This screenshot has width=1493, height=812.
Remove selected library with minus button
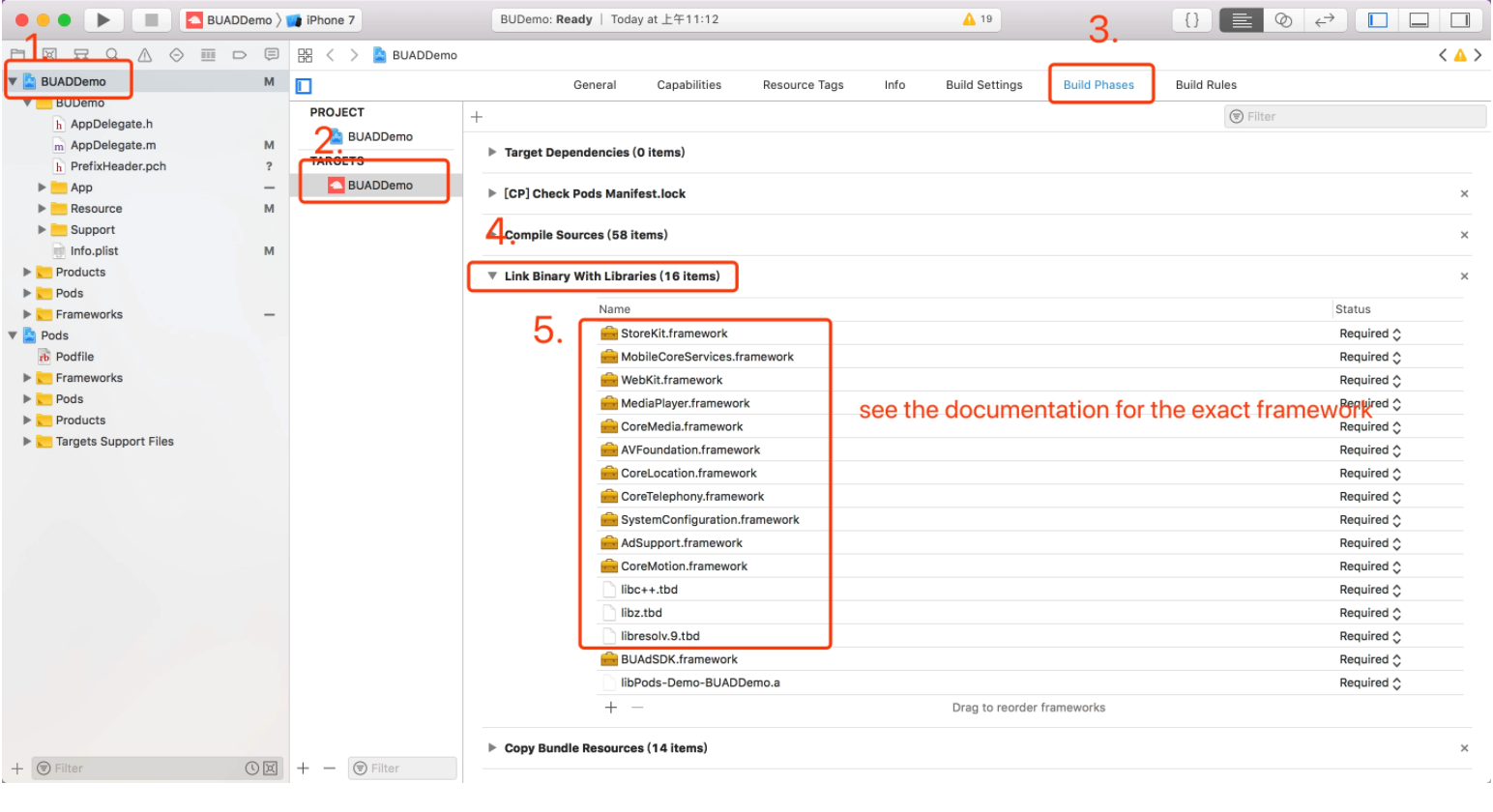point(637,708)
